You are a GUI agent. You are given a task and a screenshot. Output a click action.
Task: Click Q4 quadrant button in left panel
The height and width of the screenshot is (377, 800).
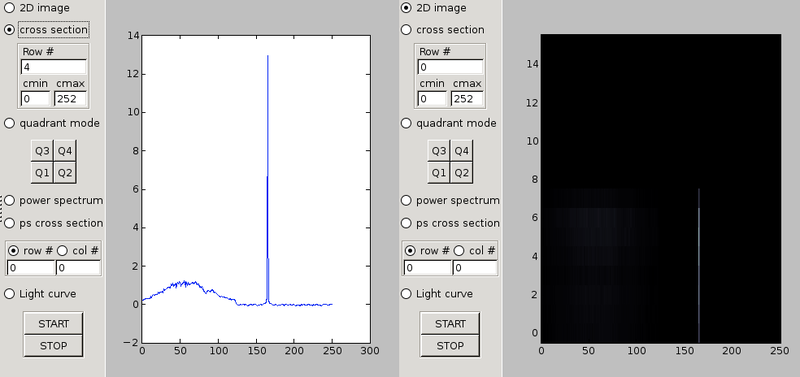[x=65, y=150]
